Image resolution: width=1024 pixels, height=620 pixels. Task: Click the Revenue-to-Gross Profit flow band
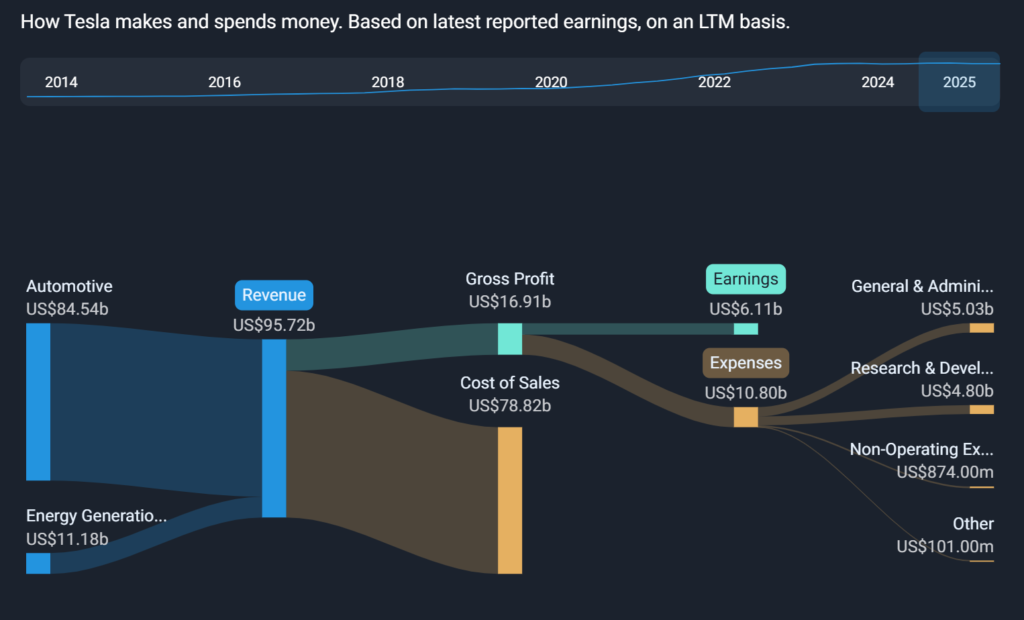[392, 345]
